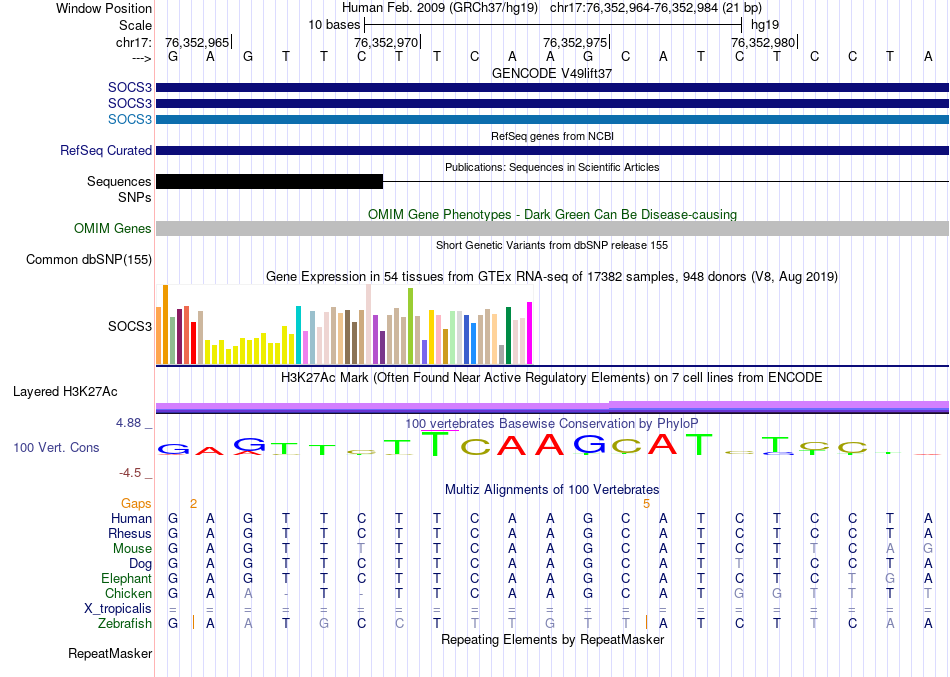The image size is (950, 677).
Task: Open the RefSeq genes from NCBI title
Action: 552,136
